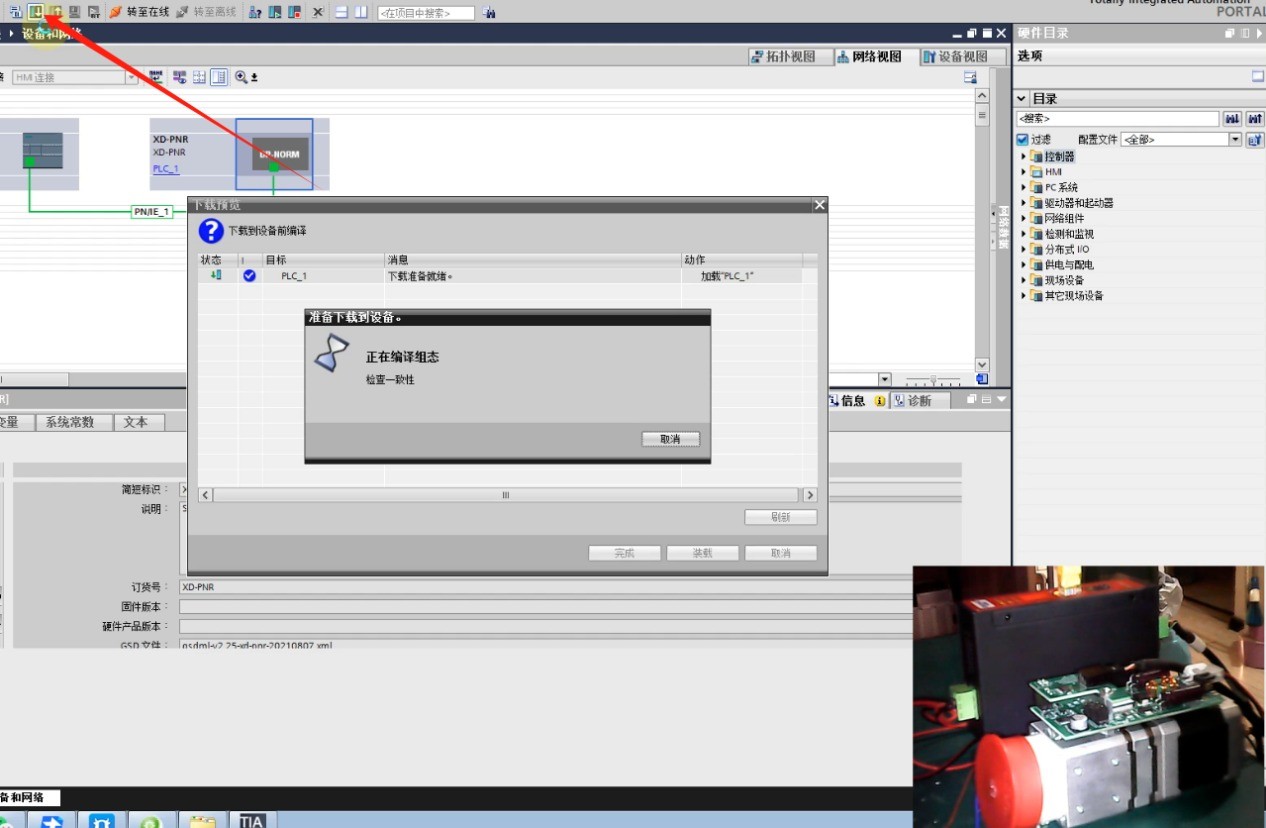Select the 现场设备 tree item
Screen dimensions: 1266x828
[x=1064, y=281]
